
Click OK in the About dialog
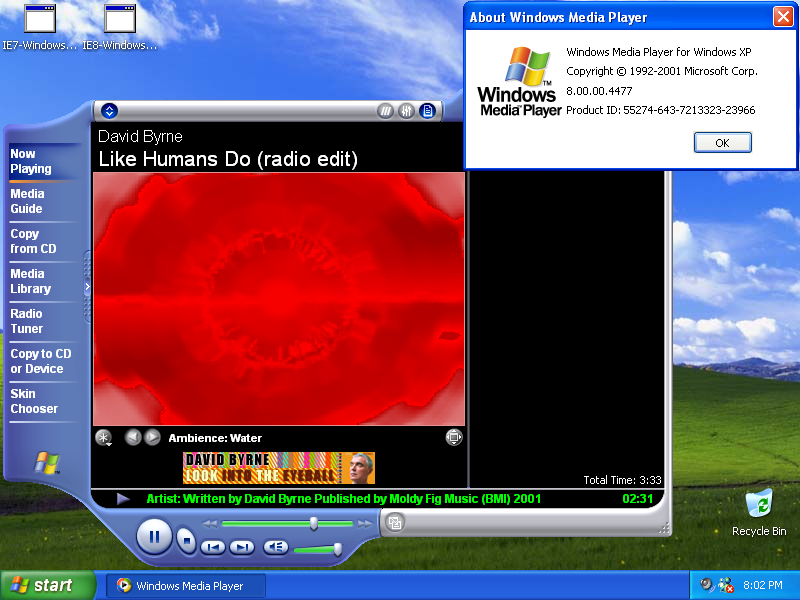point(722,142)
